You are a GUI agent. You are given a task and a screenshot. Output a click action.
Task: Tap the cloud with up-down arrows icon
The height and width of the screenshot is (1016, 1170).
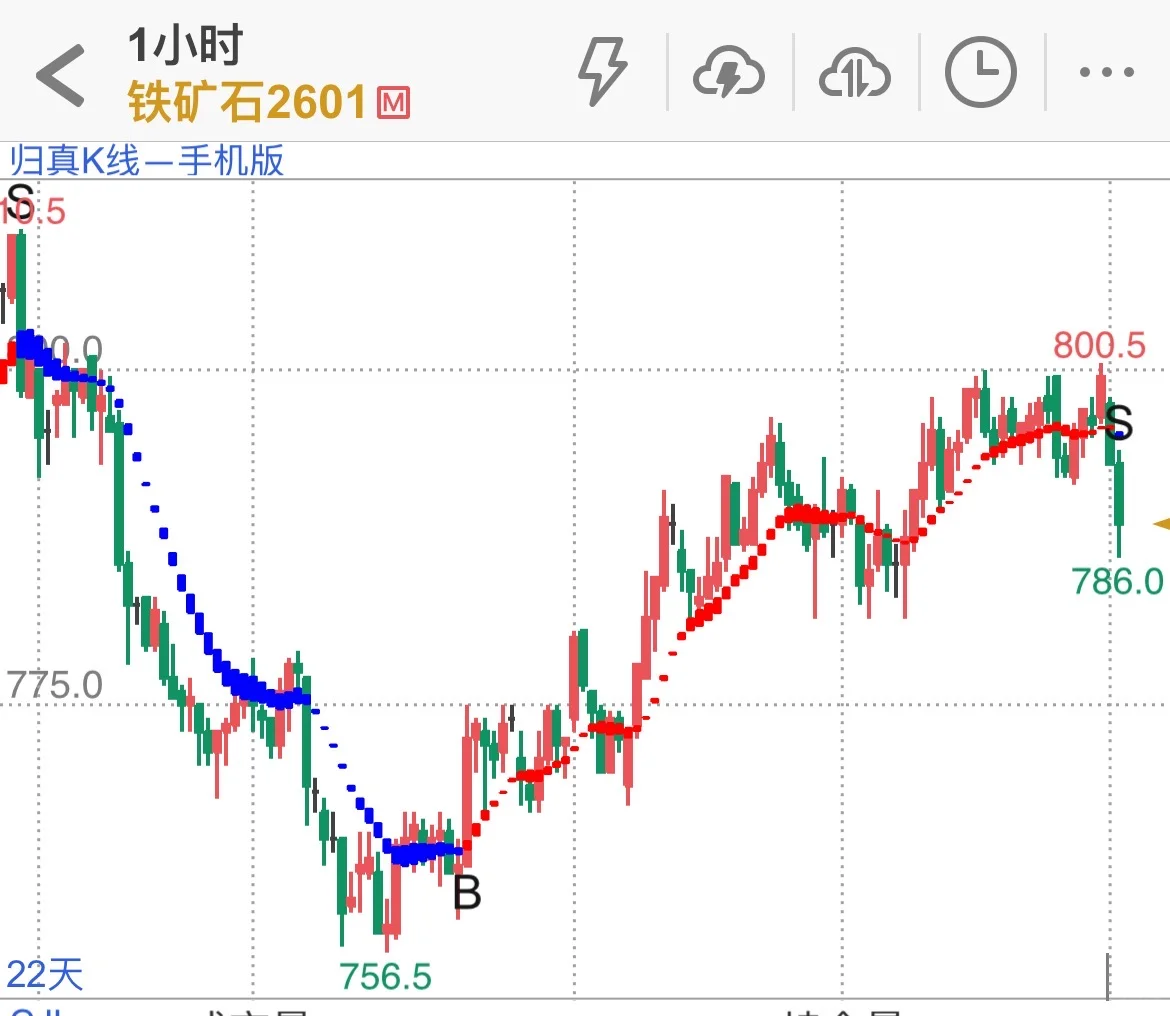854,73
